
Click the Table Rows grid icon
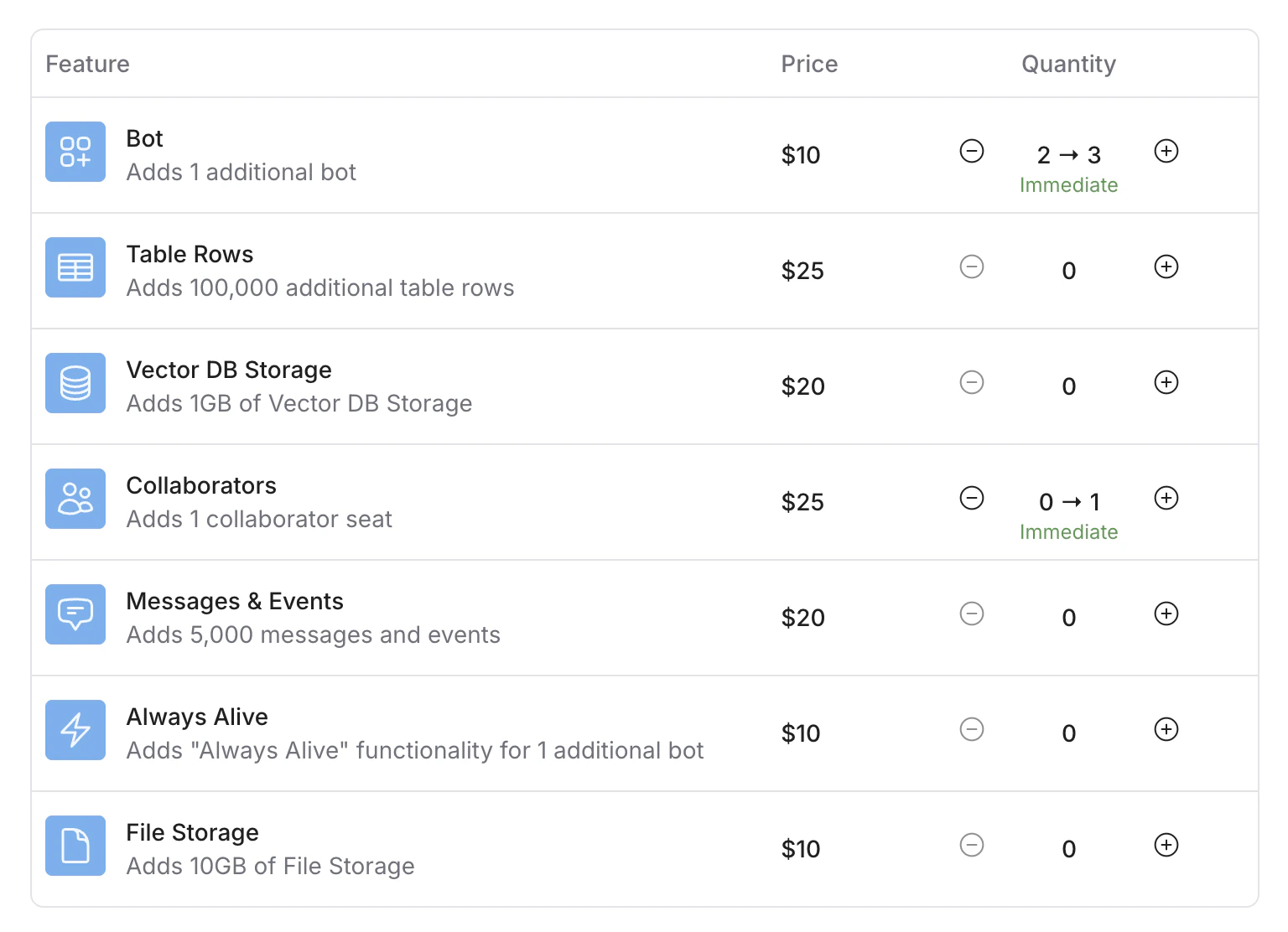[x=75, y=267]
